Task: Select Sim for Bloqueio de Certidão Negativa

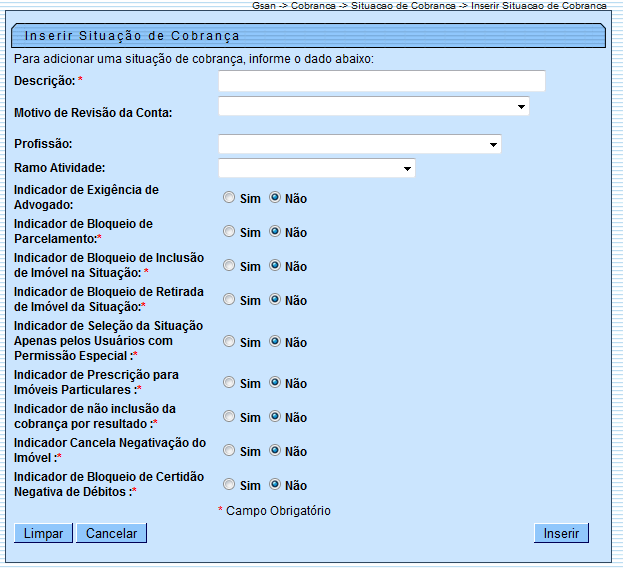Action: (229, 485)
